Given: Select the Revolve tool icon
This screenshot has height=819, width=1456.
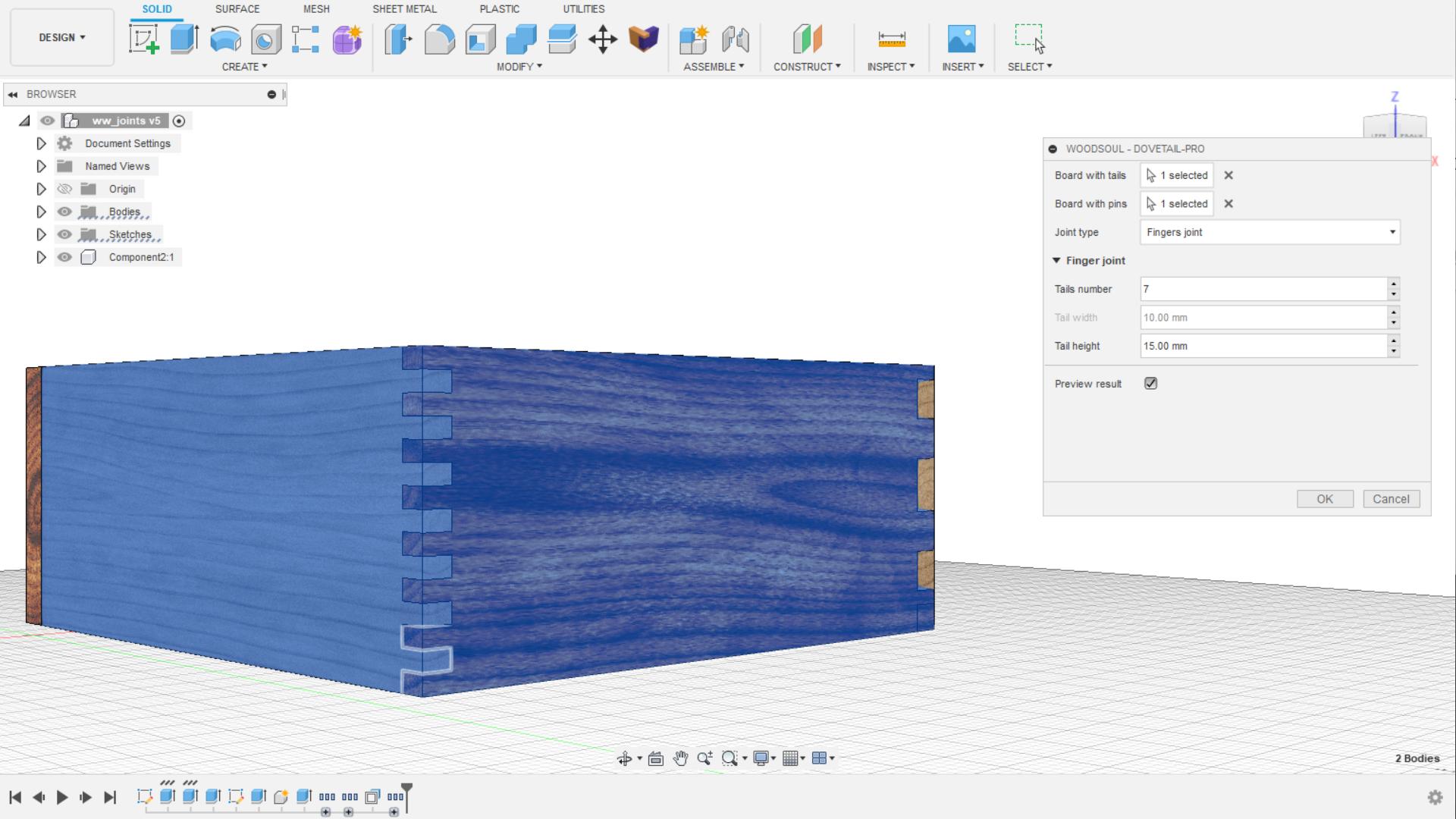Looking at the screenshot, I should point(225,39).
